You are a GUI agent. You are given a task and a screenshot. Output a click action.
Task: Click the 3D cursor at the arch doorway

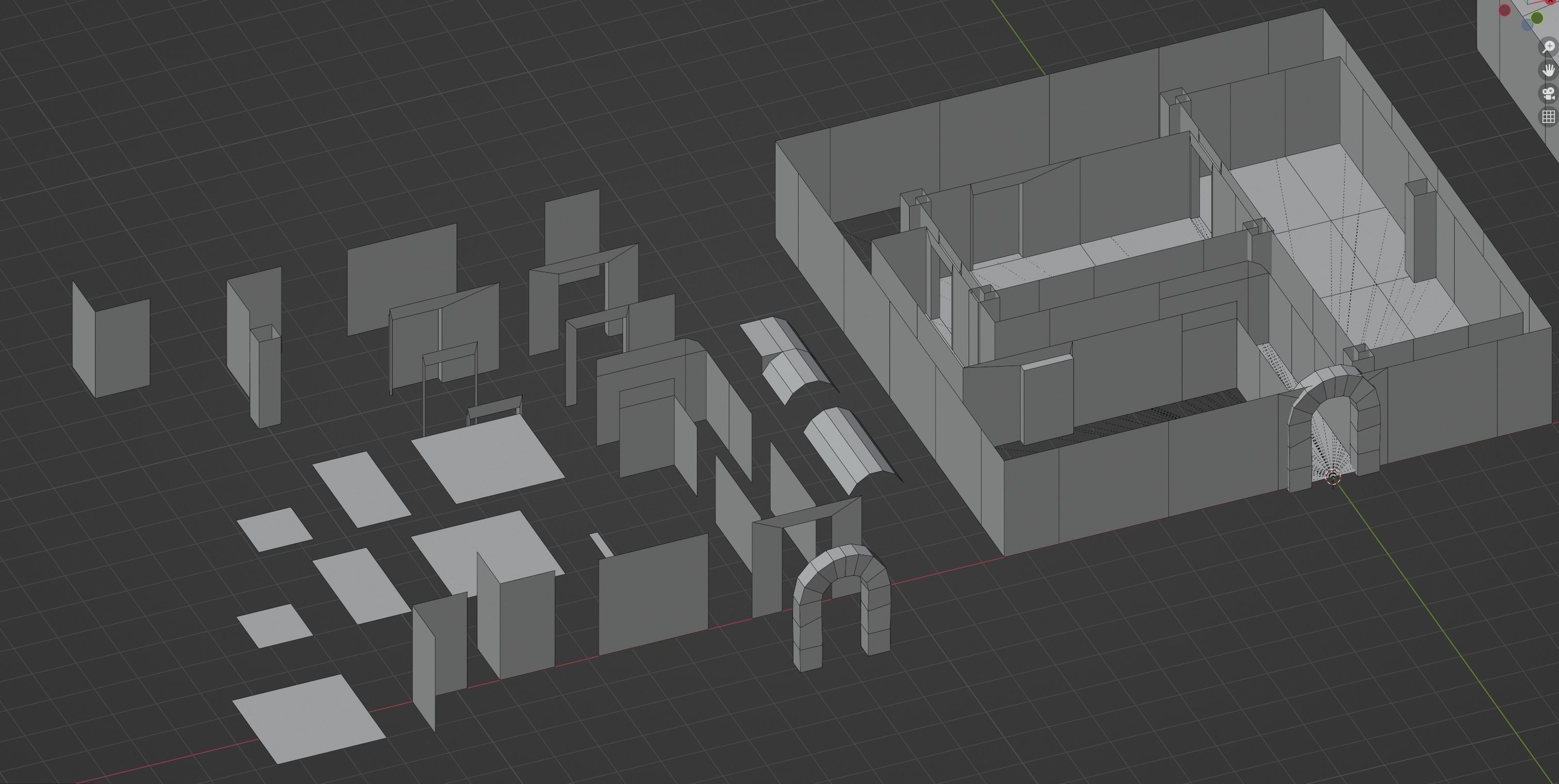tap(1333, 477)
